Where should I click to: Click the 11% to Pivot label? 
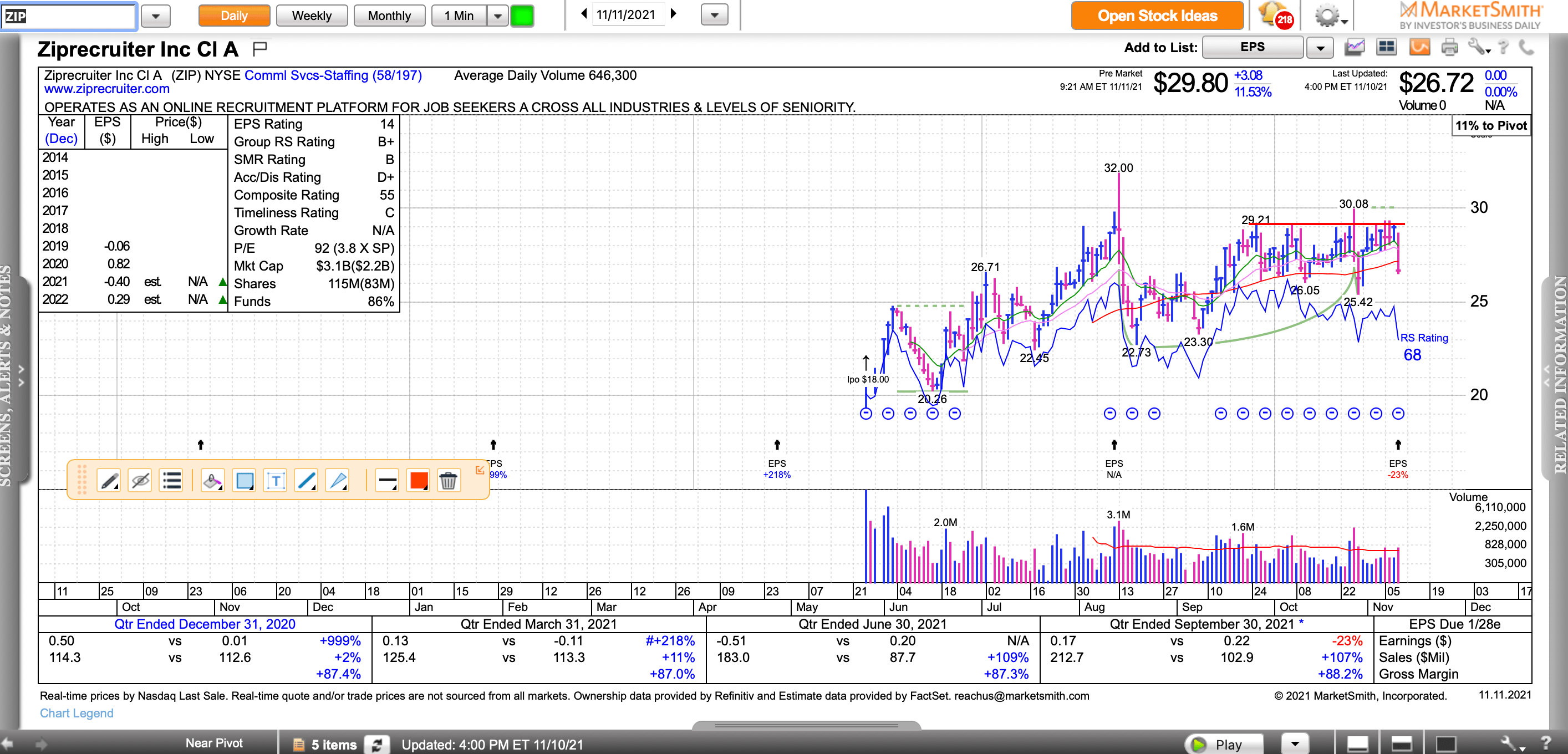click(1491, 126)
